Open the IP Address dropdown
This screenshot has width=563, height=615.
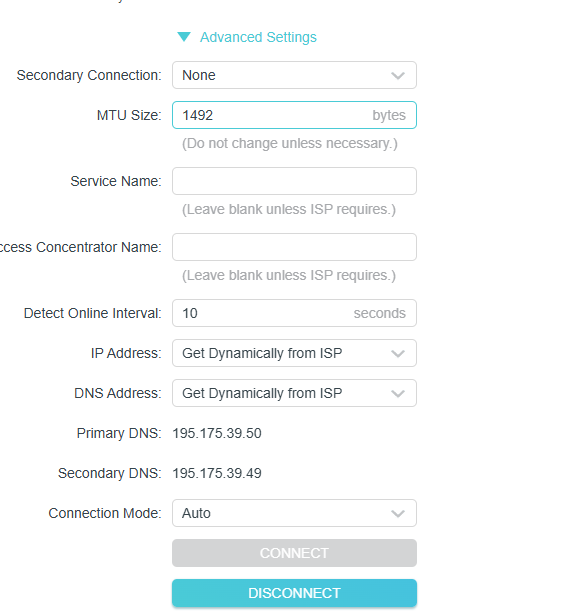294,353
